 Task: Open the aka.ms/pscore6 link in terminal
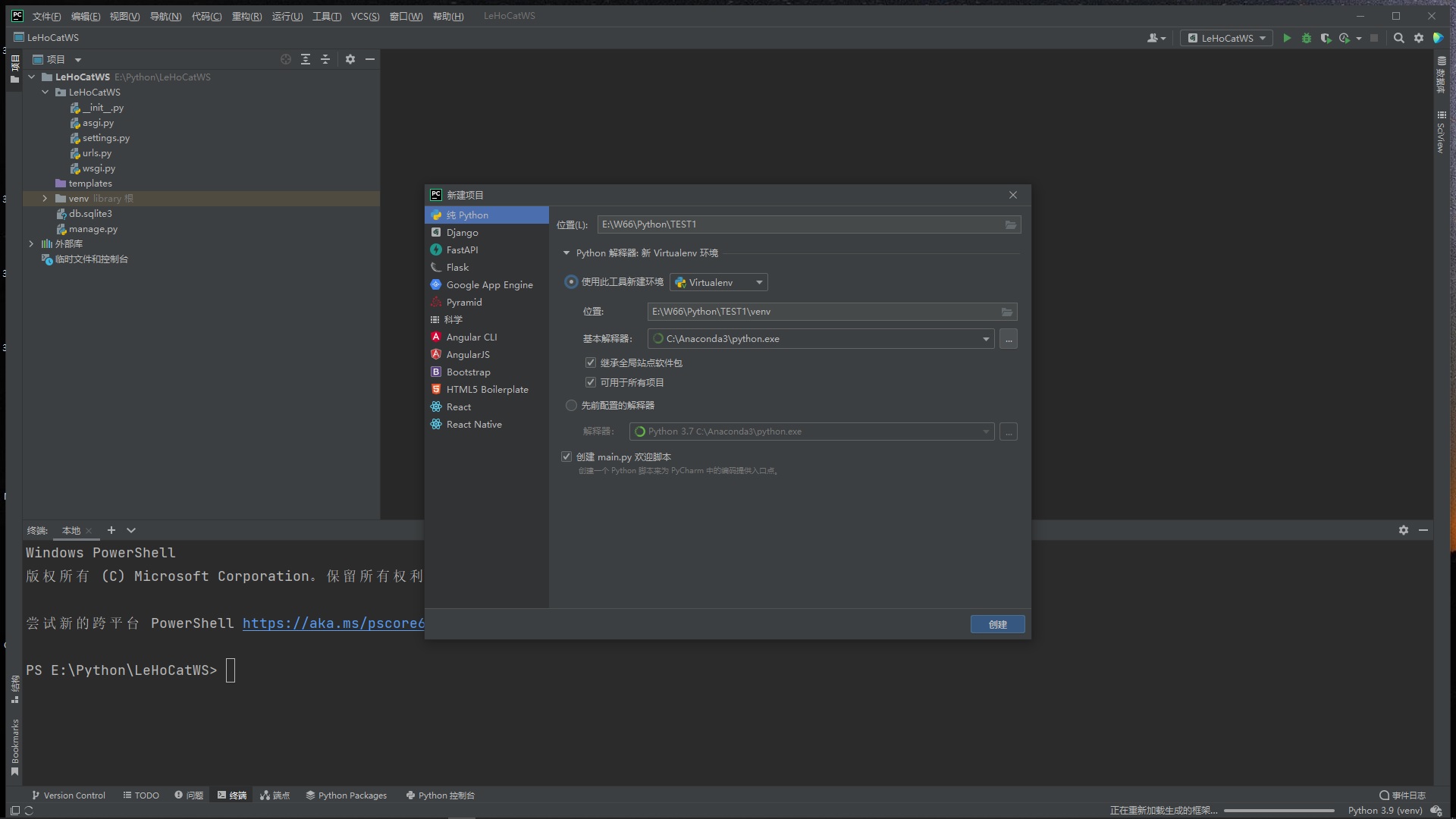pos(334,623)
